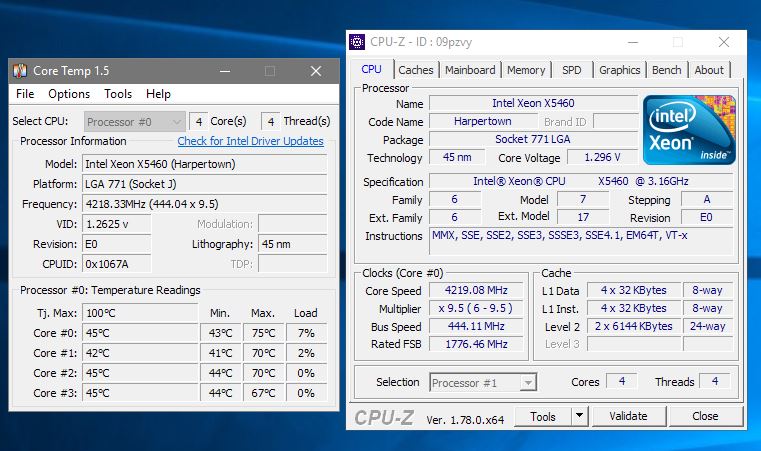Switch to the Bench tab
The image size is (761, 451).
pos(666,70)
